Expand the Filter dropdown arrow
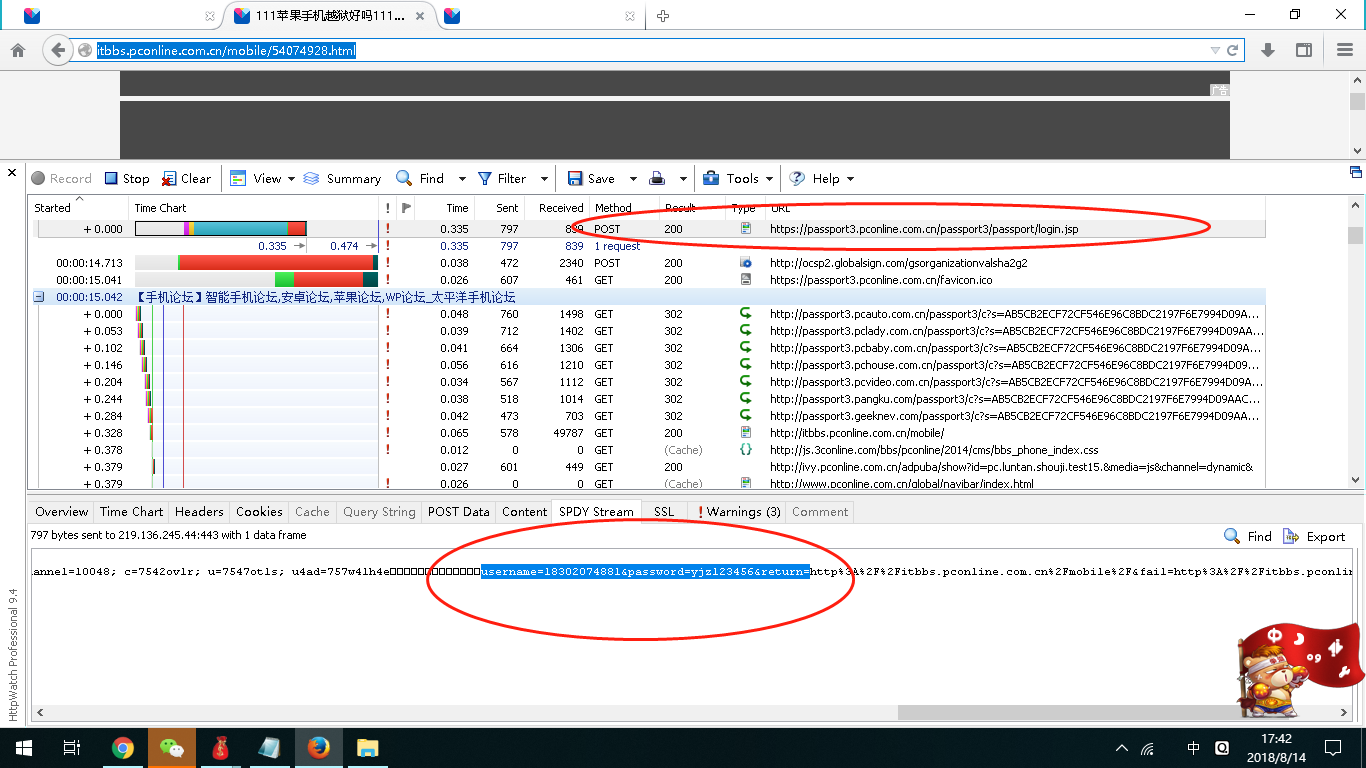 coord(544,179)
